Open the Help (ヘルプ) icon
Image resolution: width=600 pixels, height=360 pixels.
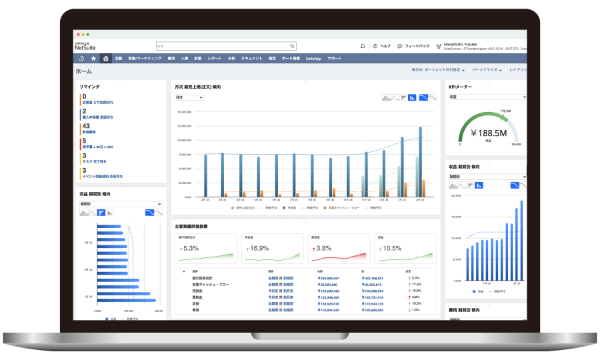[x=375, y=46]
